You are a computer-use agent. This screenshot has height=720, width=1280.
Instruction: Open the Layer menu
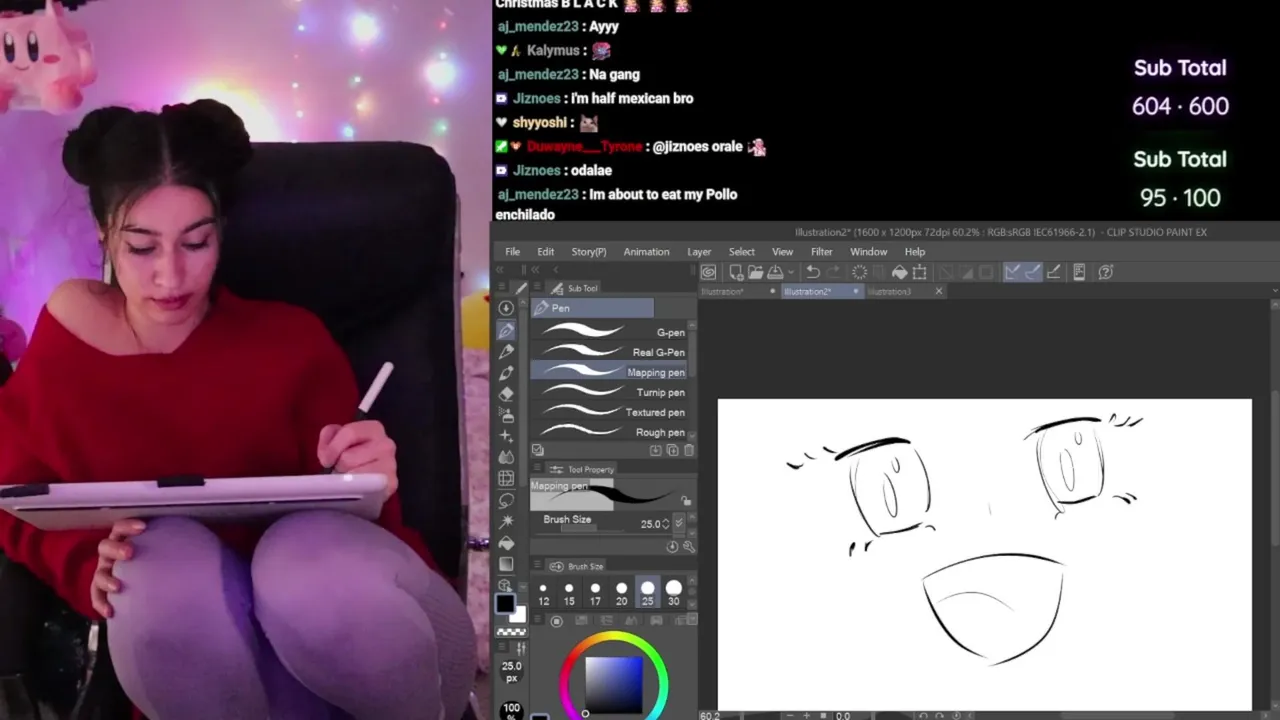pyautogui.click(x=699, y=251)
